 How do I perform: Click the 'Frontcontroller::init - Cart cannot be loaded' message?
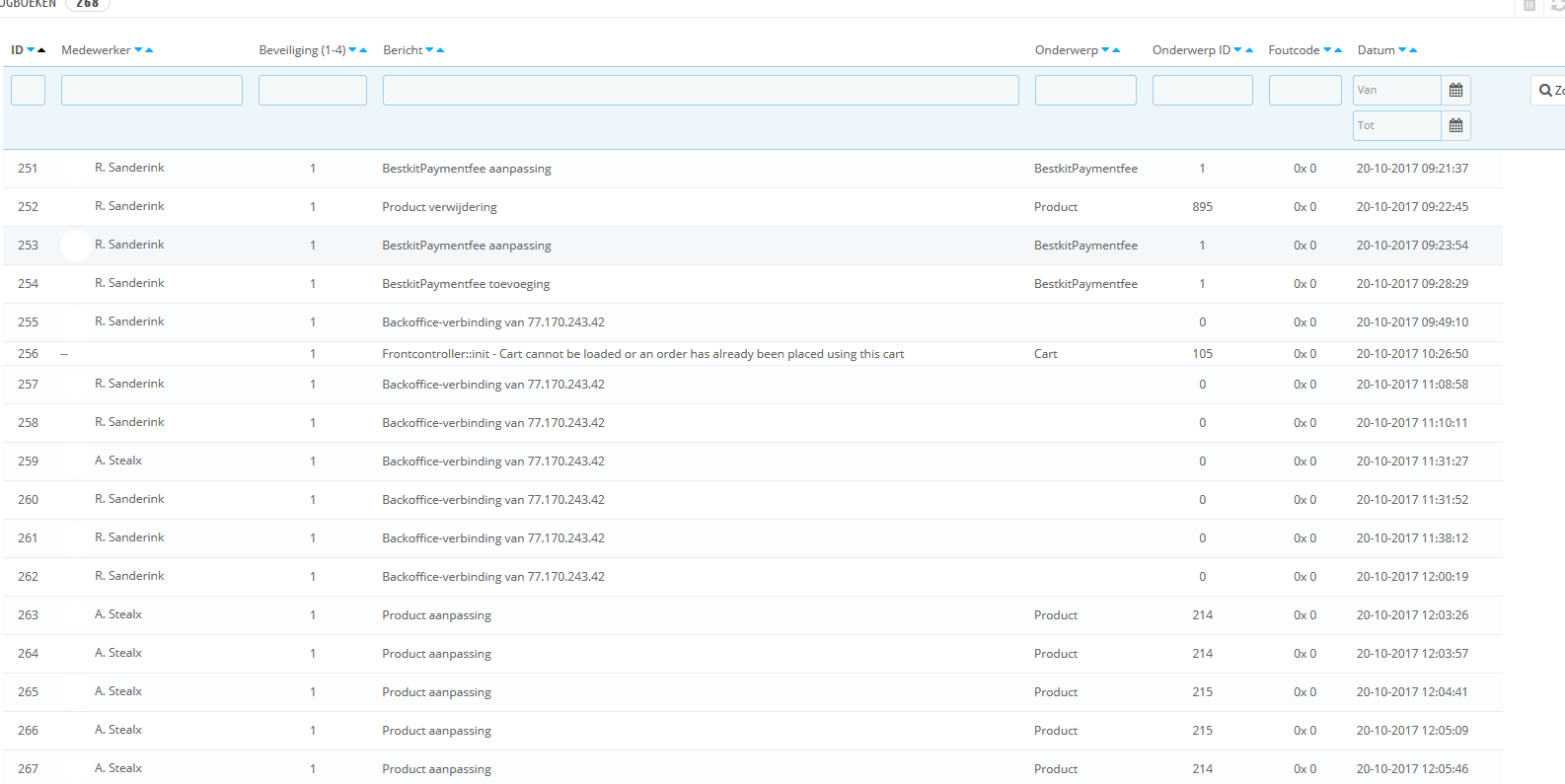tap(642, 354)
